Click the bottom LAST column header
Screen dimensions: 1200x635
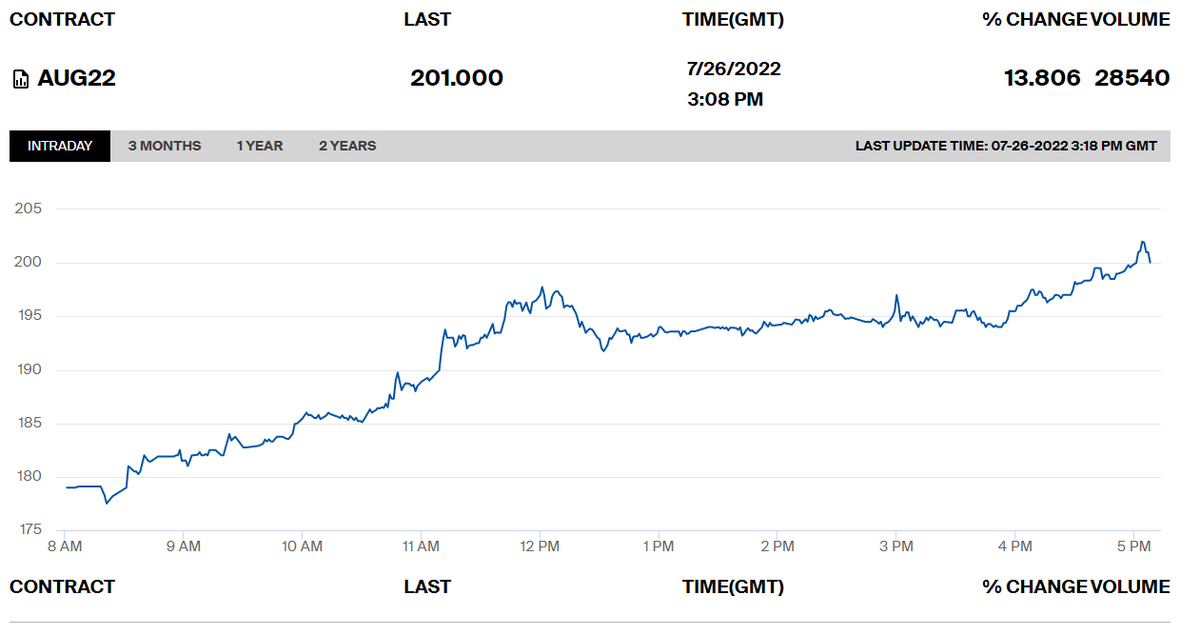click(427, 587)
